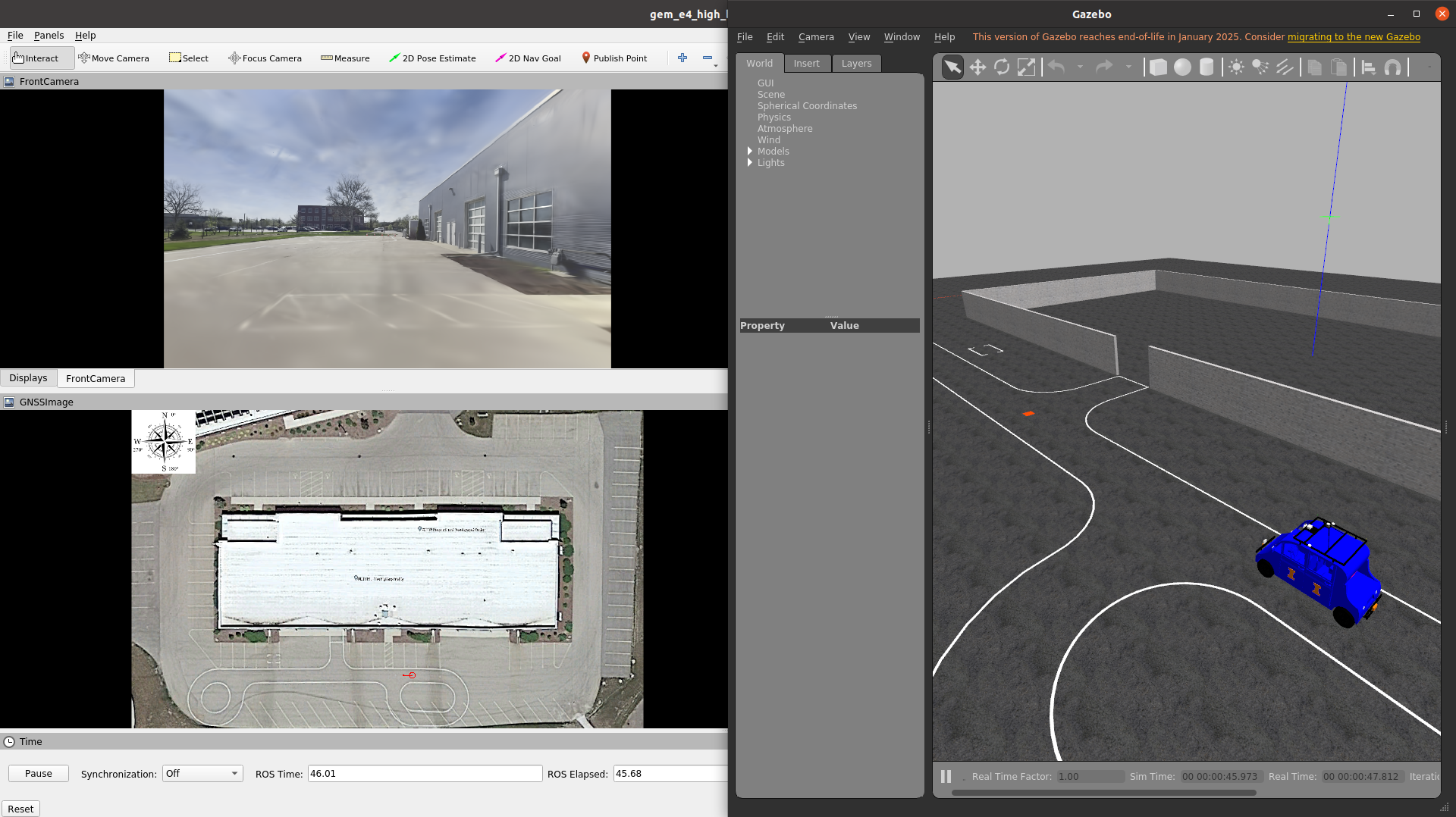Open the Gazebo align tool
This screenshot has height=817, width=1456.
pyautogui.click(x=1369, y=67)
